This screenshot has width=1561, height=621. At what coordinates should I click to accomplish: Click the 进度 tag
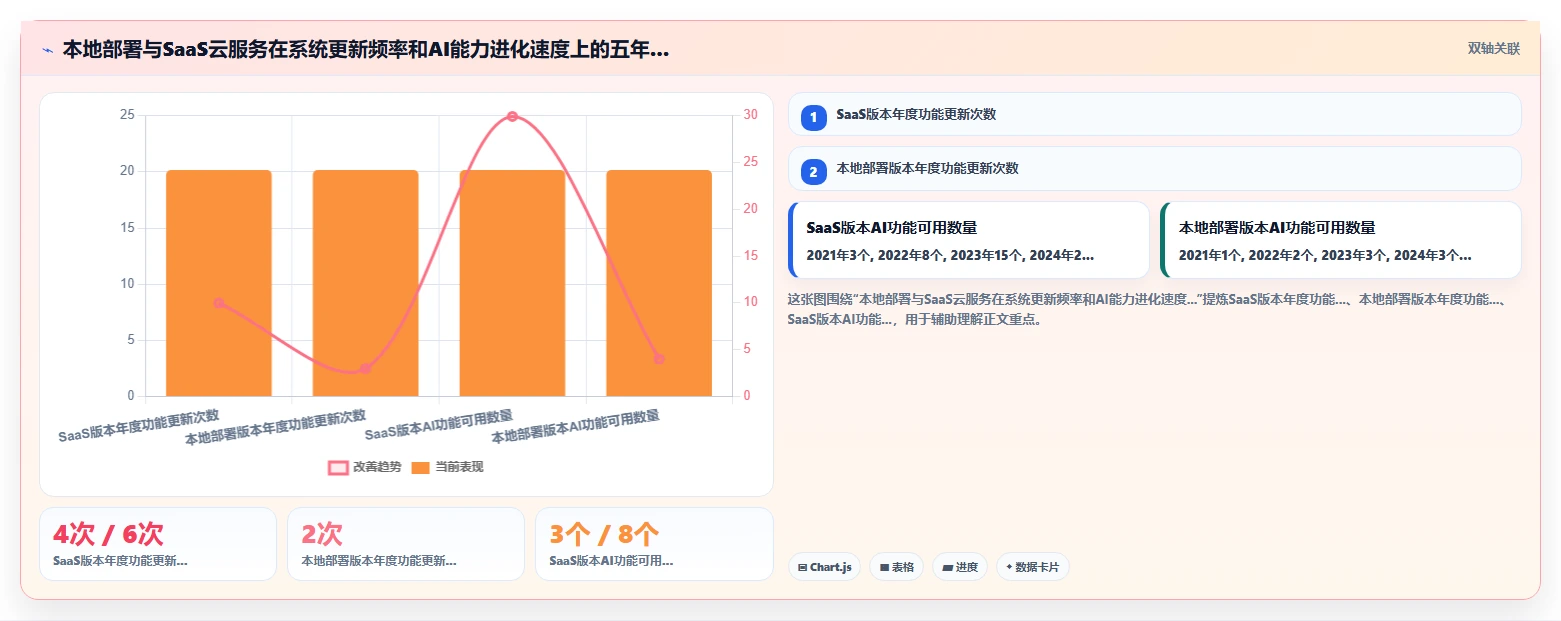tap(960, 567)
